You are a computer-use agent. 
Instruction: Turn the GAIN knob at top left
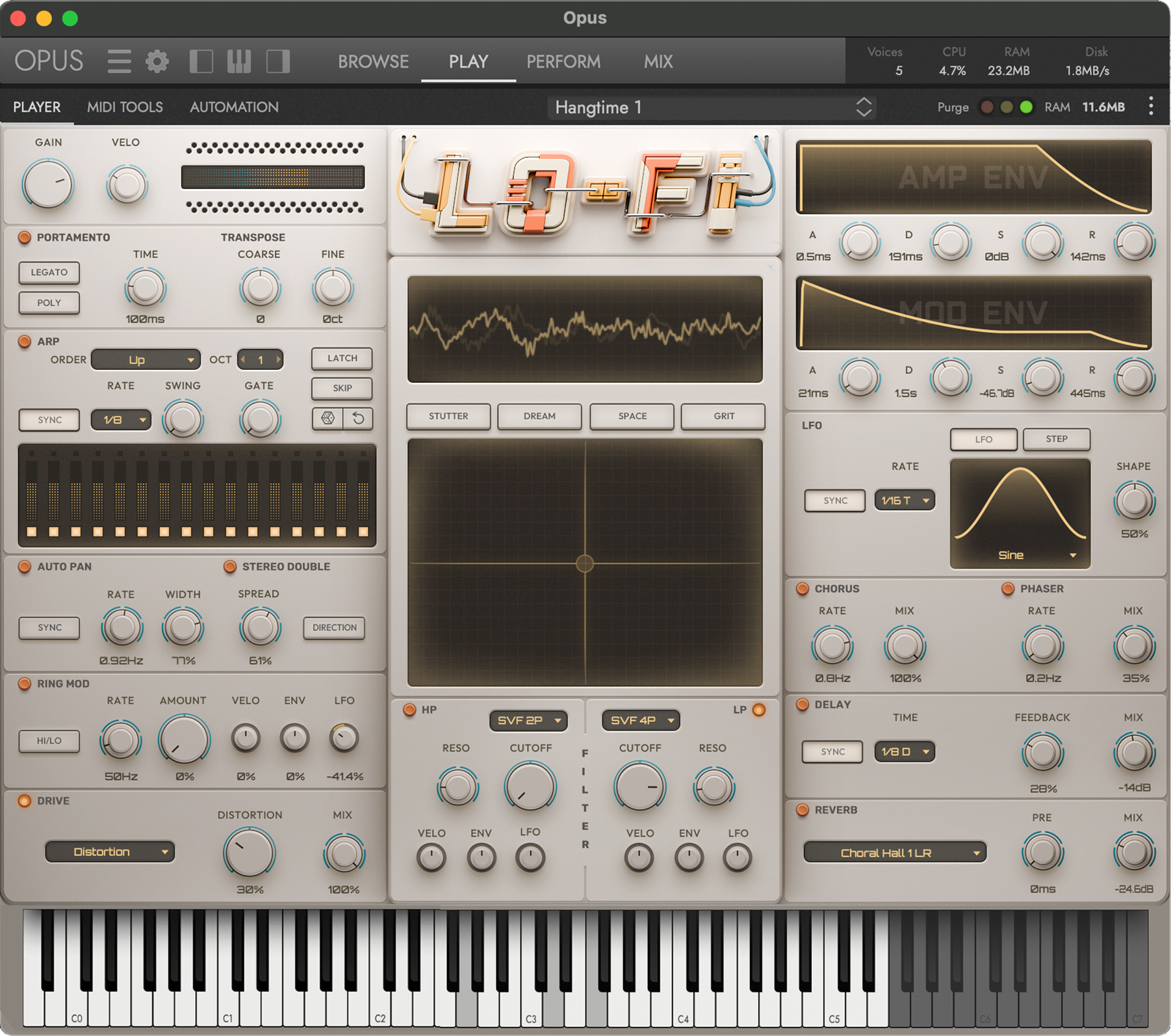[x=48, y=184]
